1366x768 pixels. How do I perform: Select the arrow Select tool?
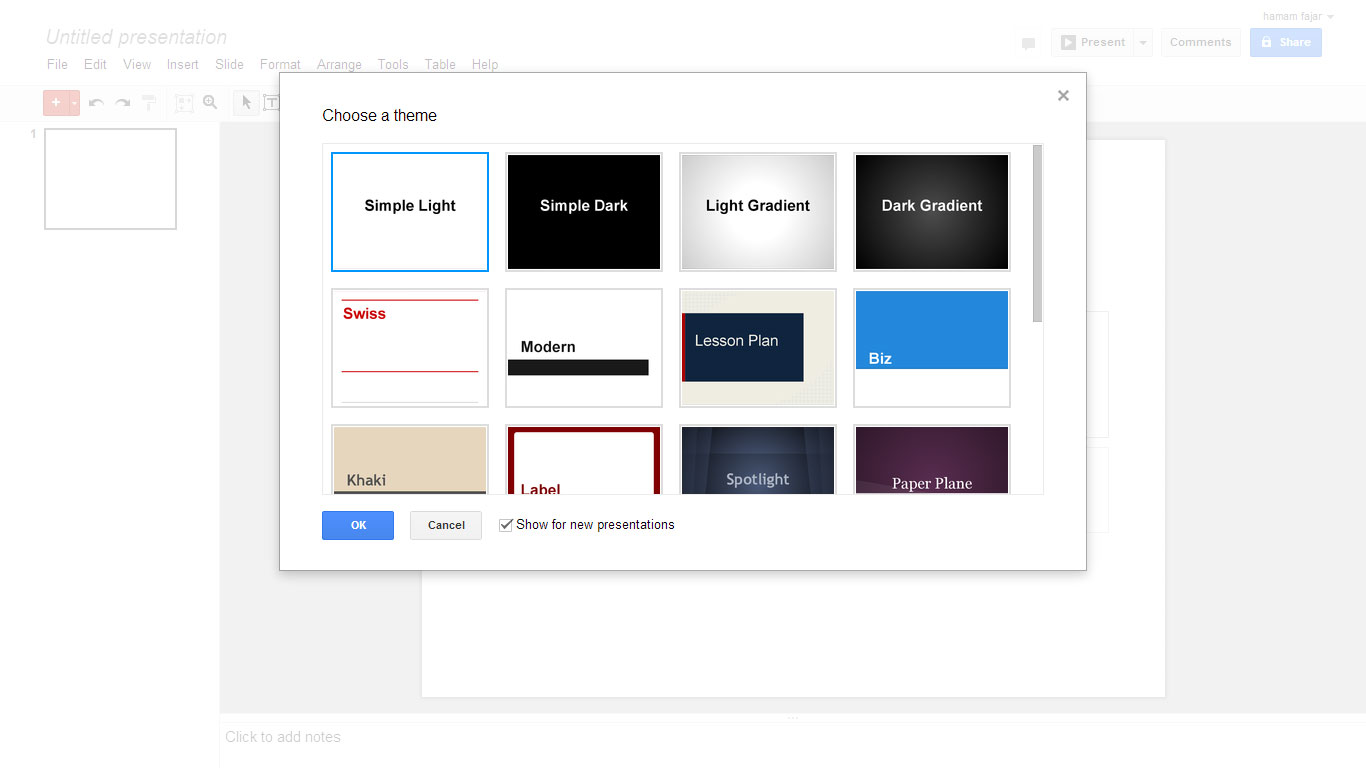point(246,102)
